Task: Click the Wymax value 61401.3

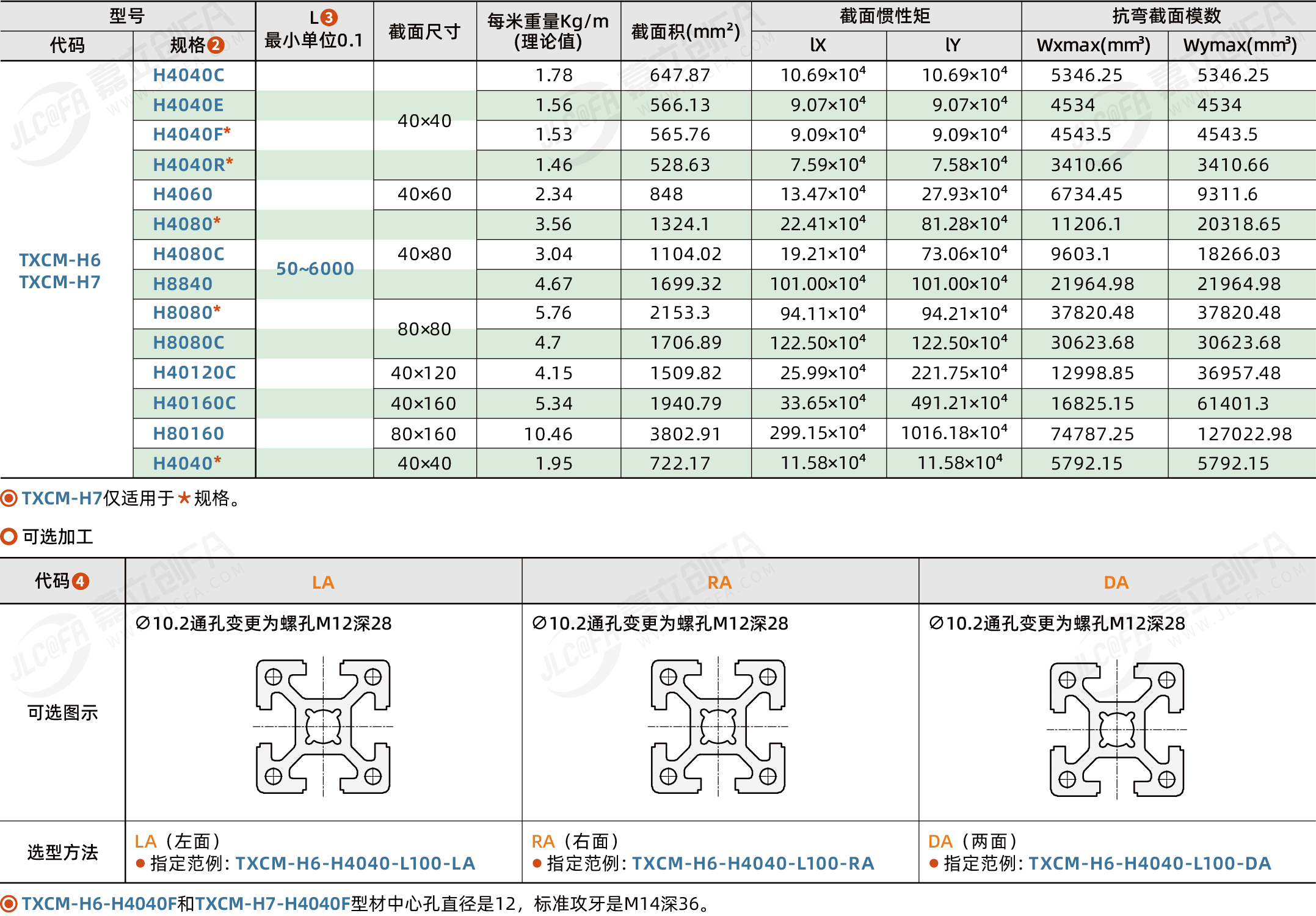Action: point(1233,404)
